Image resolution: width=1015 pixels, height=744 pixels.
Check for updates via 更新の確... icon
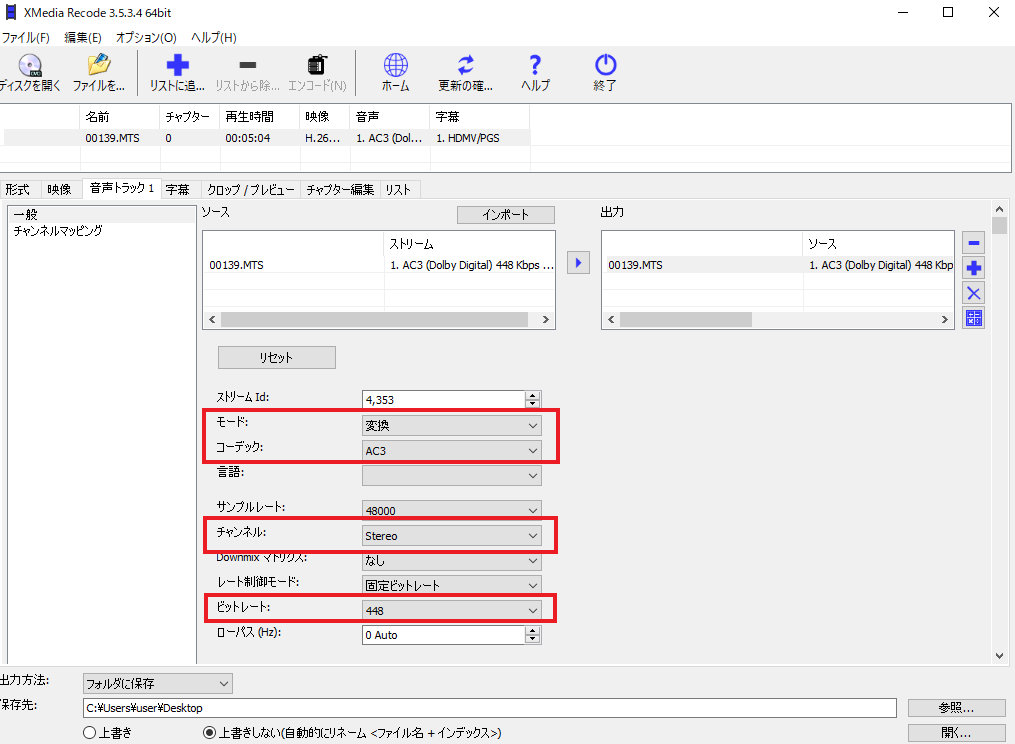(465, 73)
